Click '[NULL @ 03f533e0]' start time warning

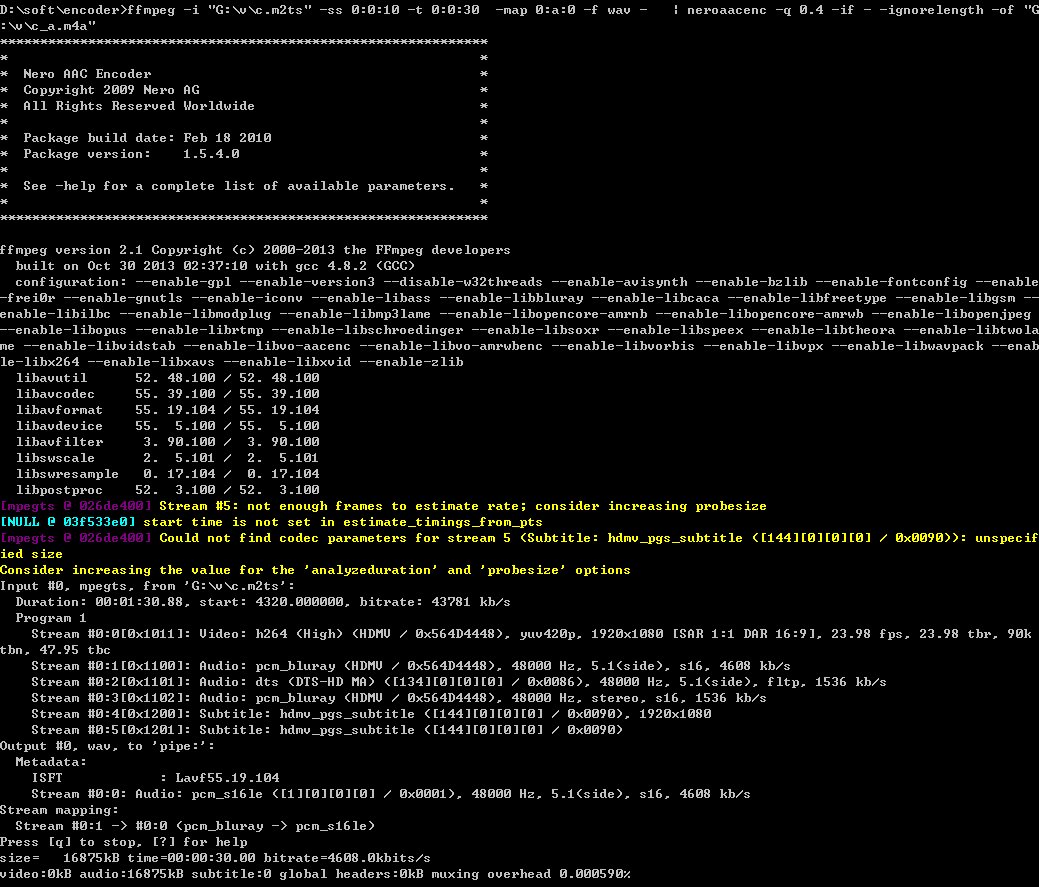[x=271, y=522]
